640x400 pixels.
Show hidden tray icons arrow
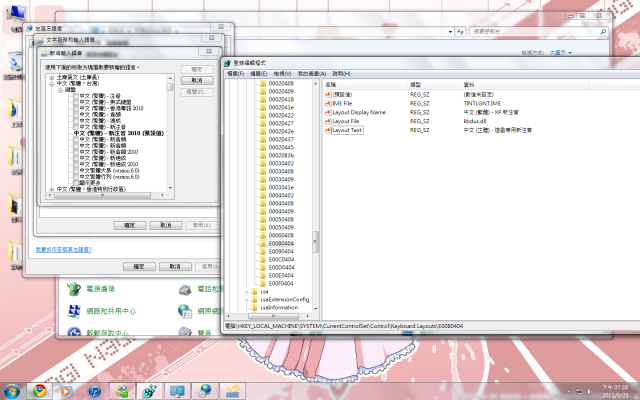point(569,391)
